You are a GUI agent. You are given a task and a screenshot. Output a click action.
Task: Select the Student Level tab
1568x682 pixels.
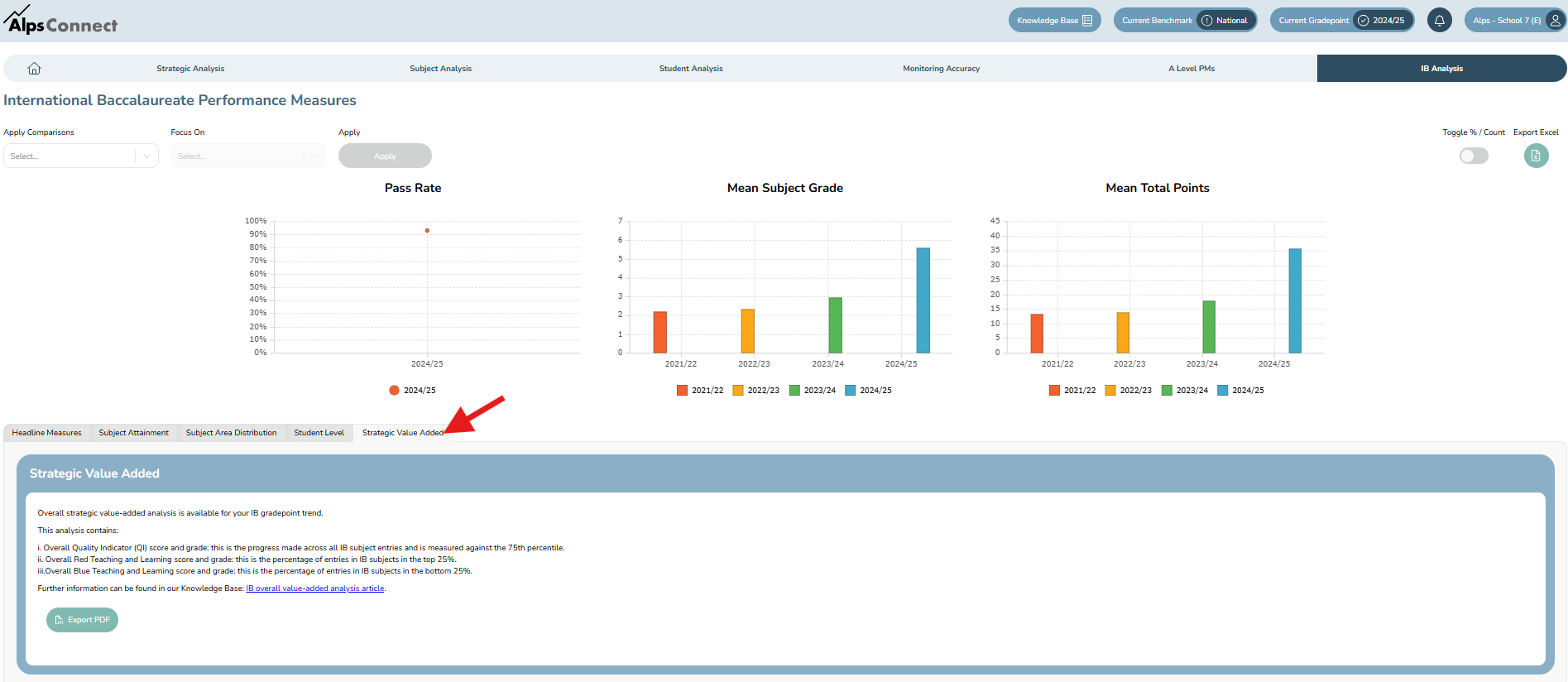point(319,433)
